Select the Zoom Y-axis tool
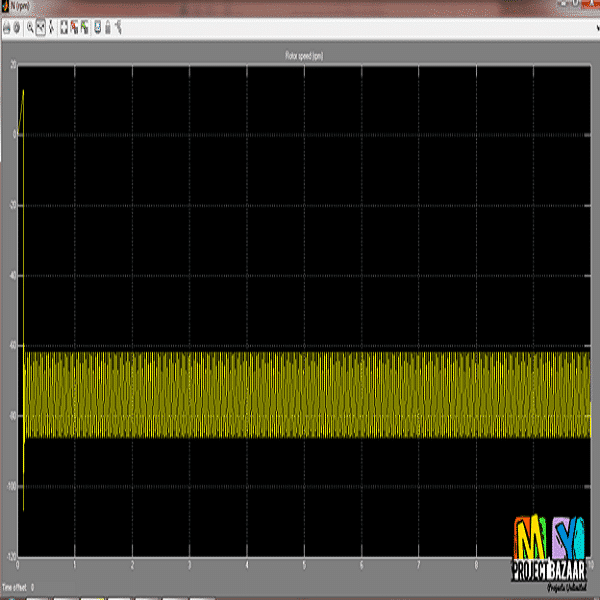Screen dimensions: 600x600 pos(51,28)
